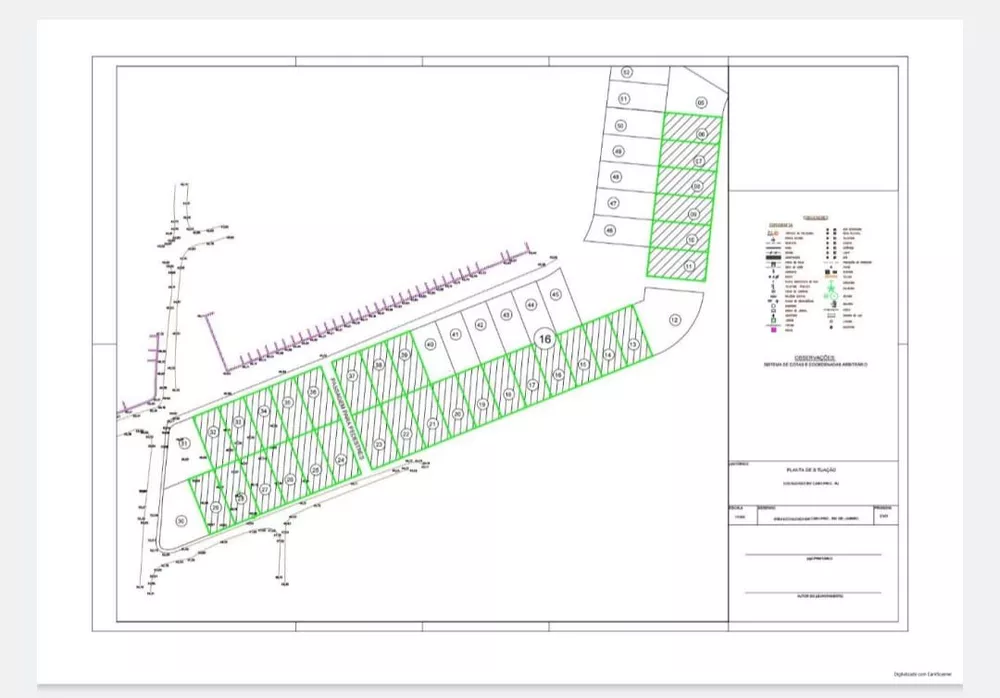The height and width of the screenshot is (698, 1000).
Task: Click lot number 14
Action: pyautogui.click(x=608, y=354)
